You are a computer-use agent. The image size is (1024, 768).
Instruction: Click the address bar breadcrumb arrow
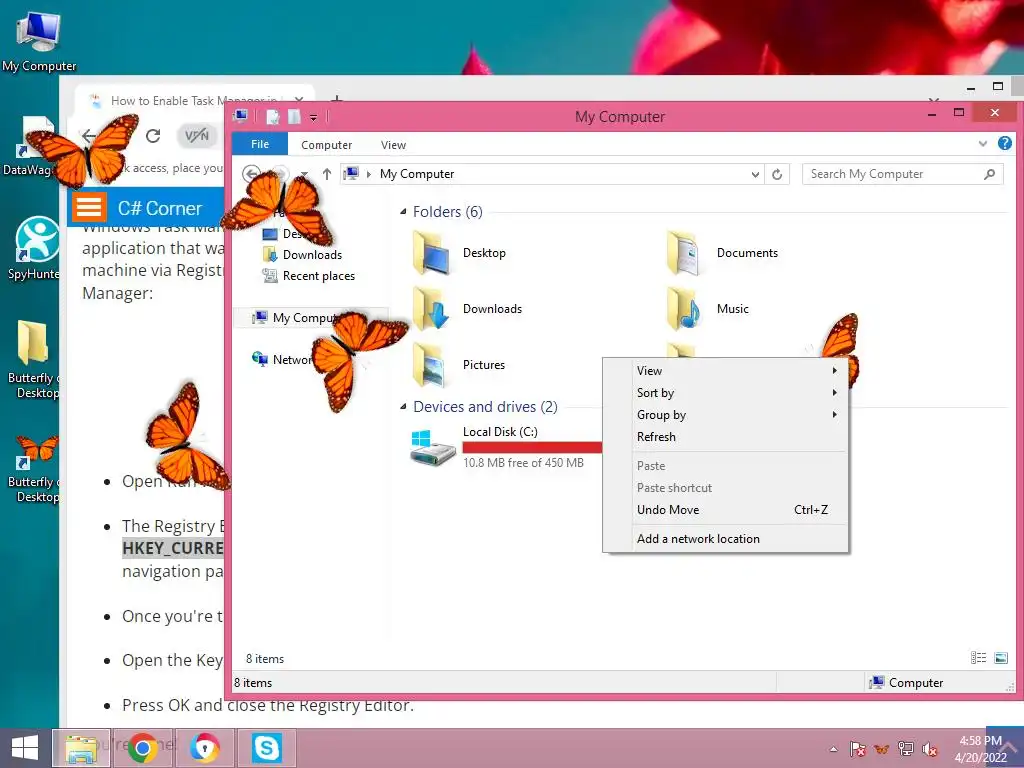tap(369, 174)
